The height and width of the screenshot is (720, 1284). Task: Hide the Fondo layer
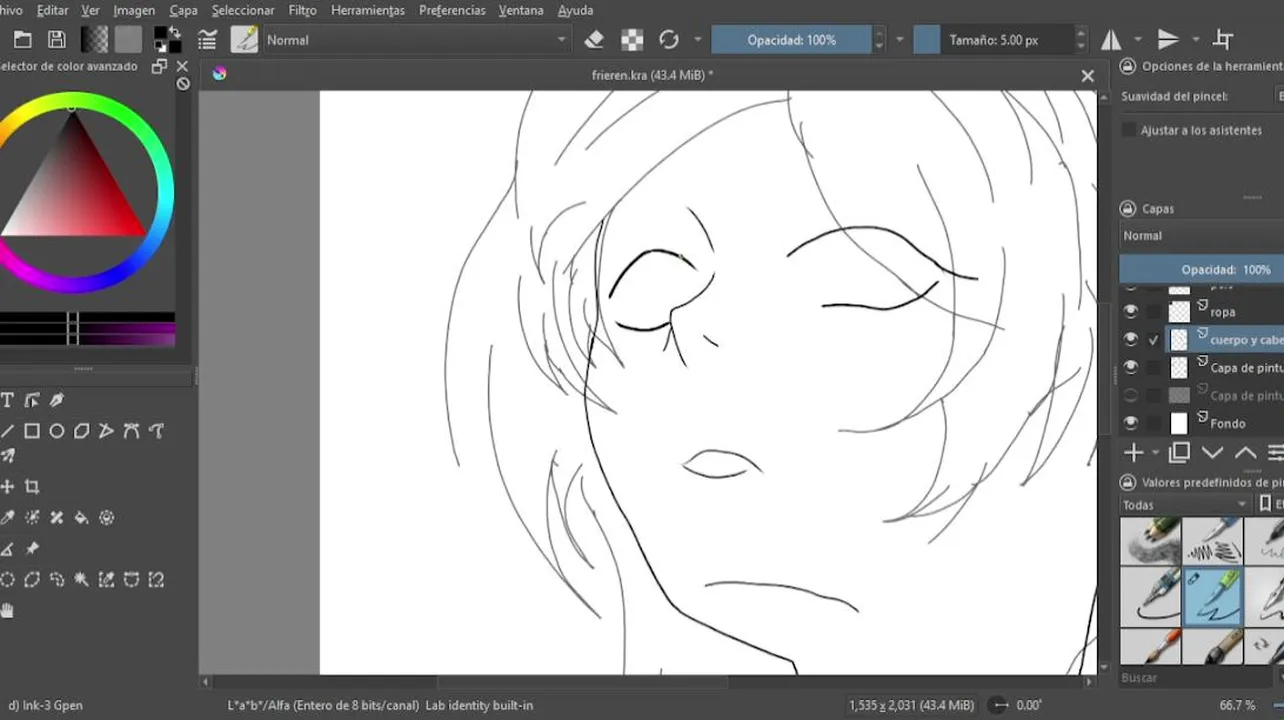1131,423
